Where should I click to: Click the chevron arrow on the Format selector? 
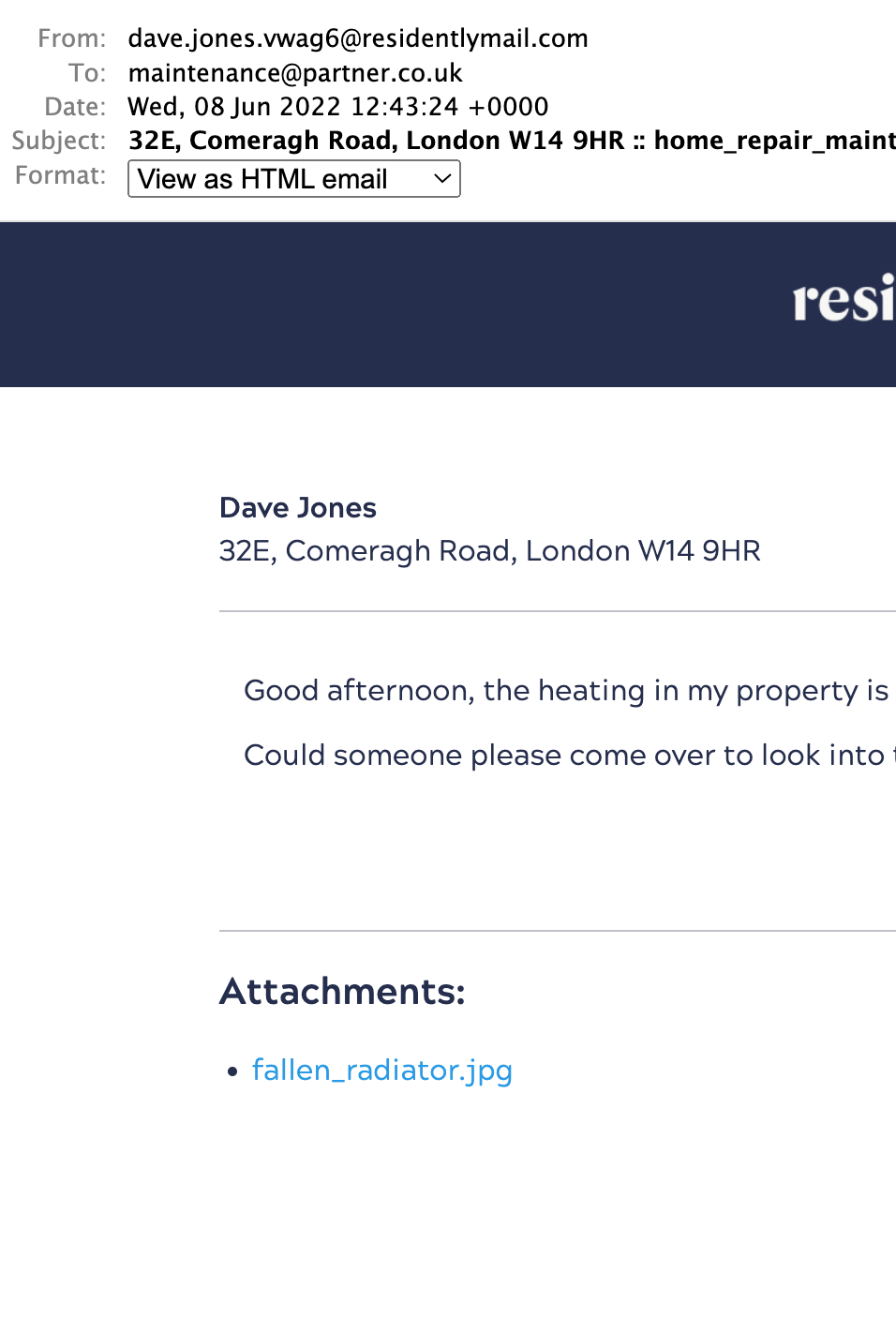click(x=442, y=179)
